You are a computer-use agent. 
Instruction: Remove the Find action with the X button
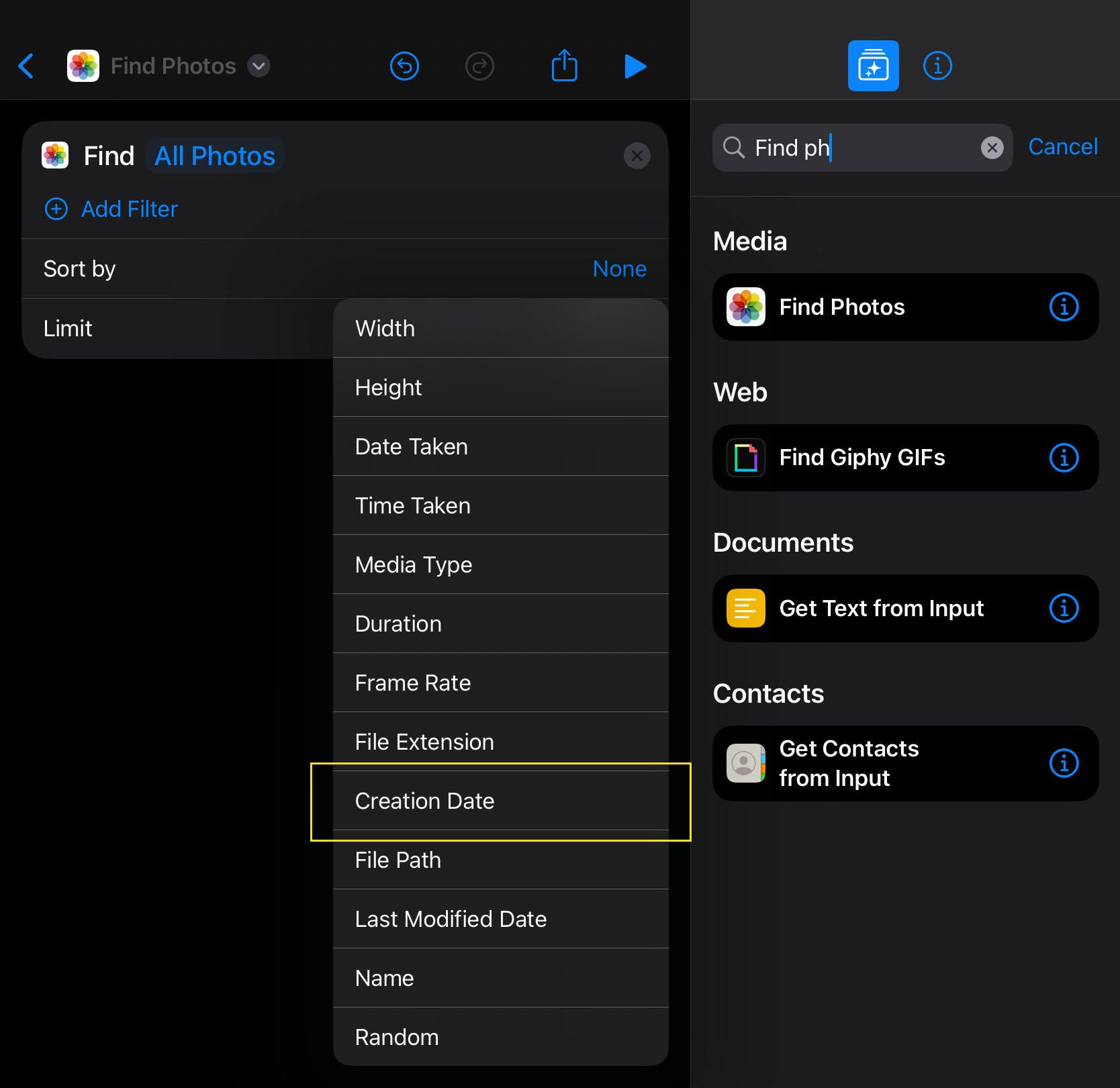637,156
